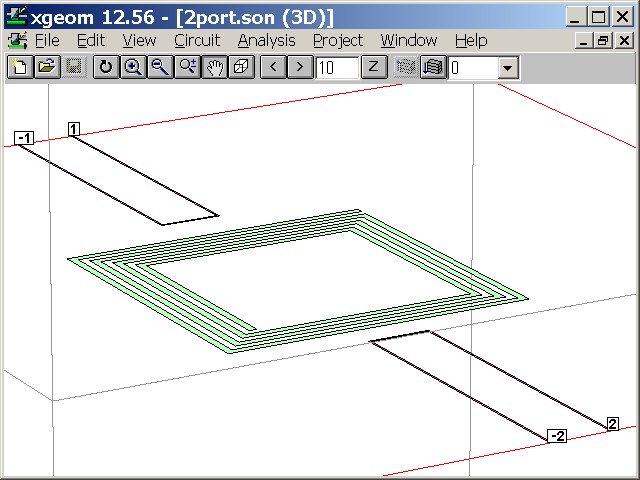The height and width of the screenshot is (480, 640).
Task: Open the Edit menu
Action: tap(91, 40)
